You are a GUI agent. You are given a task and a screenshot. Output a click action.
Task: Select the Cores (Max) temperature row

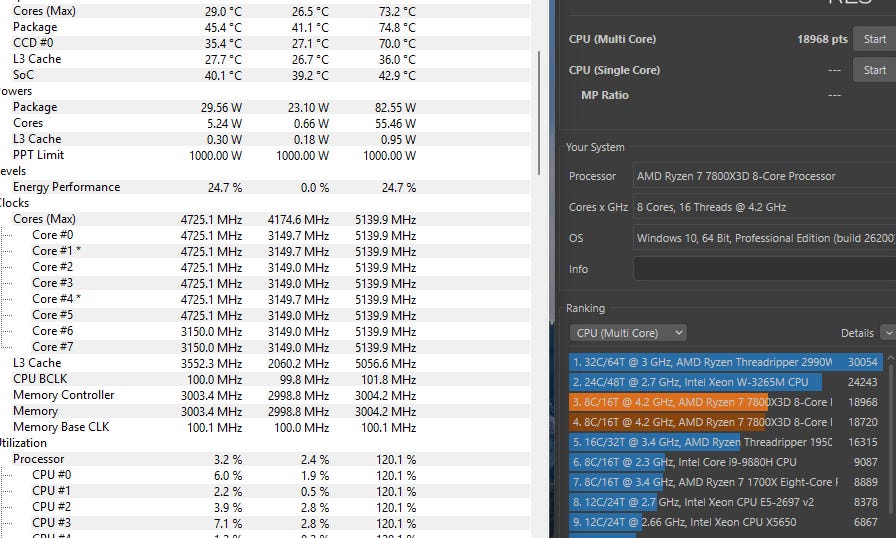265,11
